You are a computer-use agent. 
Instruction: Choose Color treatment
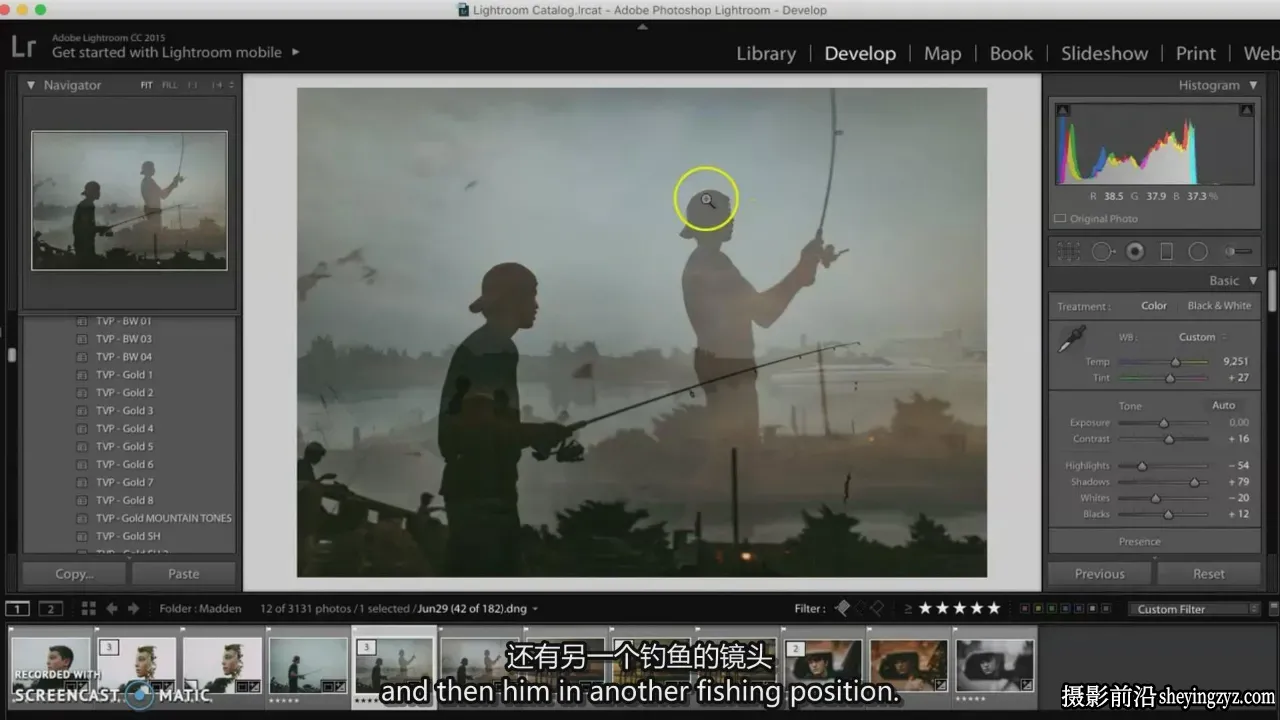pyautogui.click(x=1154, y=306)
